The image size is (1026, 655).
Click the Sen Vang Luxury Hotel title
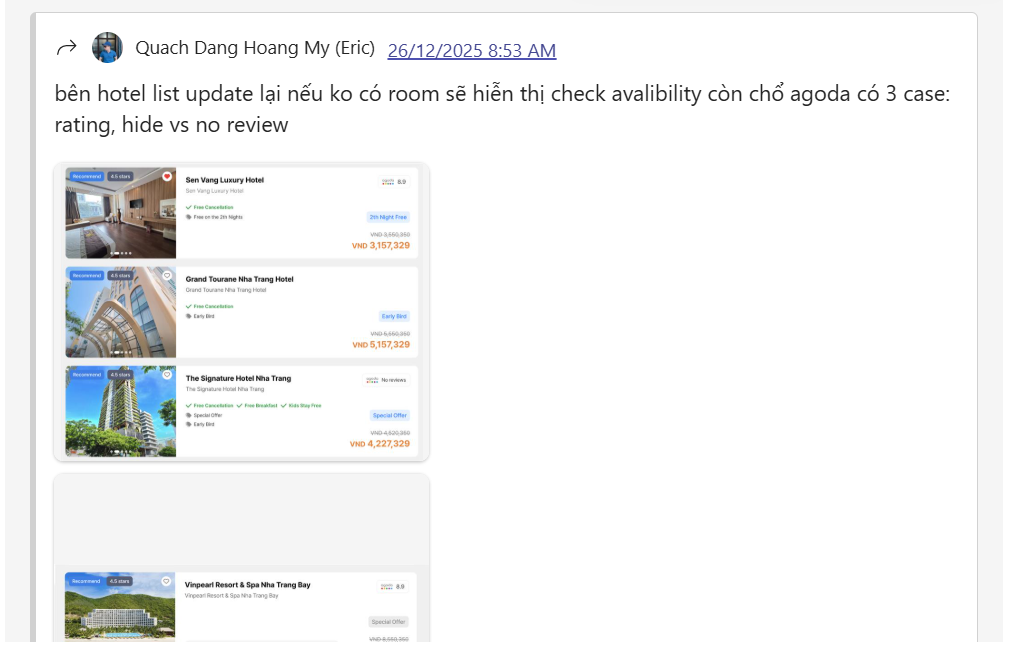[224, 180]
